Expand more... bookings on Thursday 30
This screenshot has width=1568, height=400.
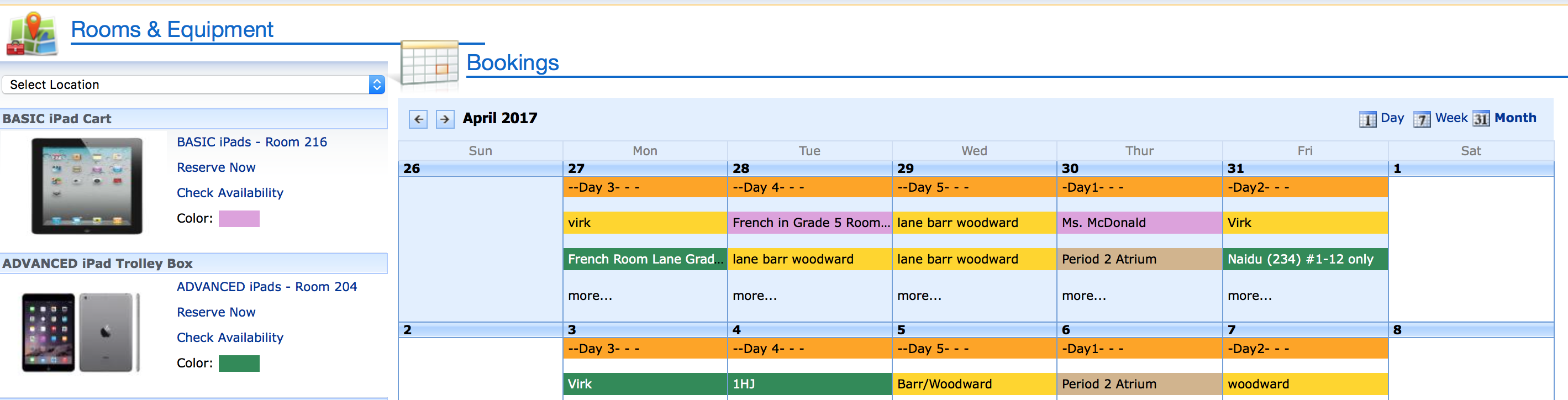[1084, 296]
